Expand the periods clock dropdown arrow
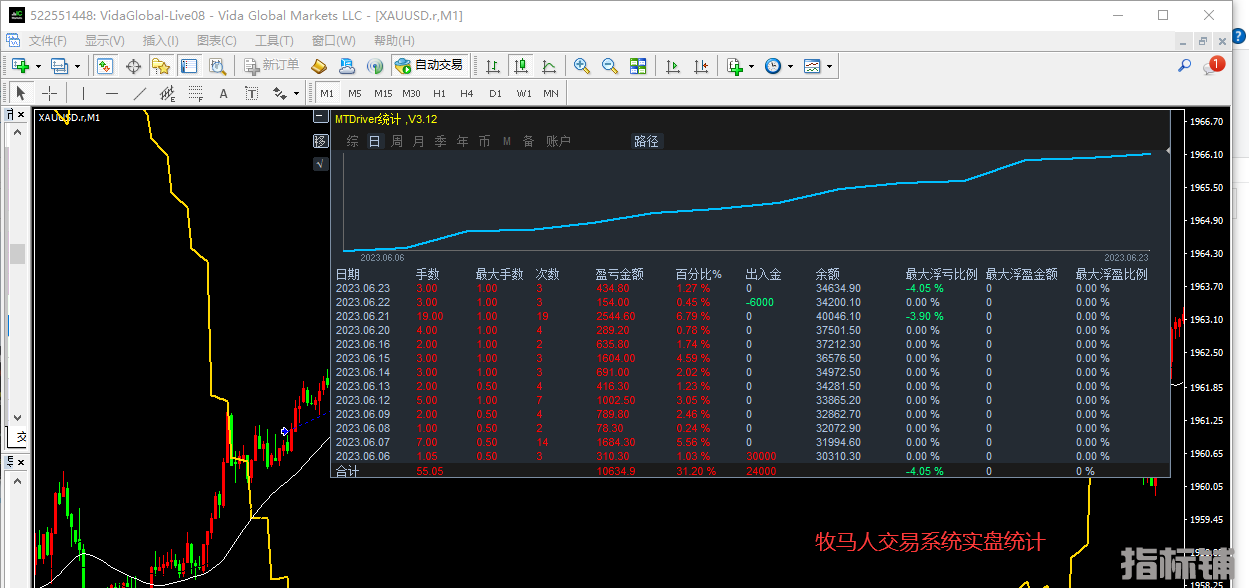The height and width of the screenshot is (588, 1249). pyautogui.click(x=790, y=66)
